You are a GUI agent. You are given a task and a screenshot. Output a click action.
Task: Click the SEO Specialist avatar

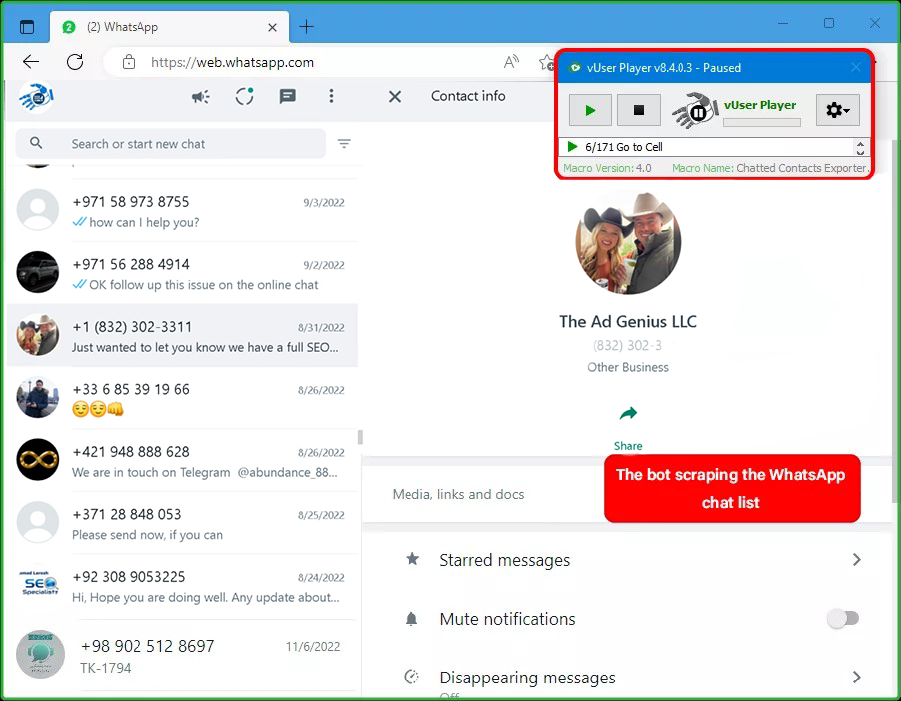(x=38, y=583)
